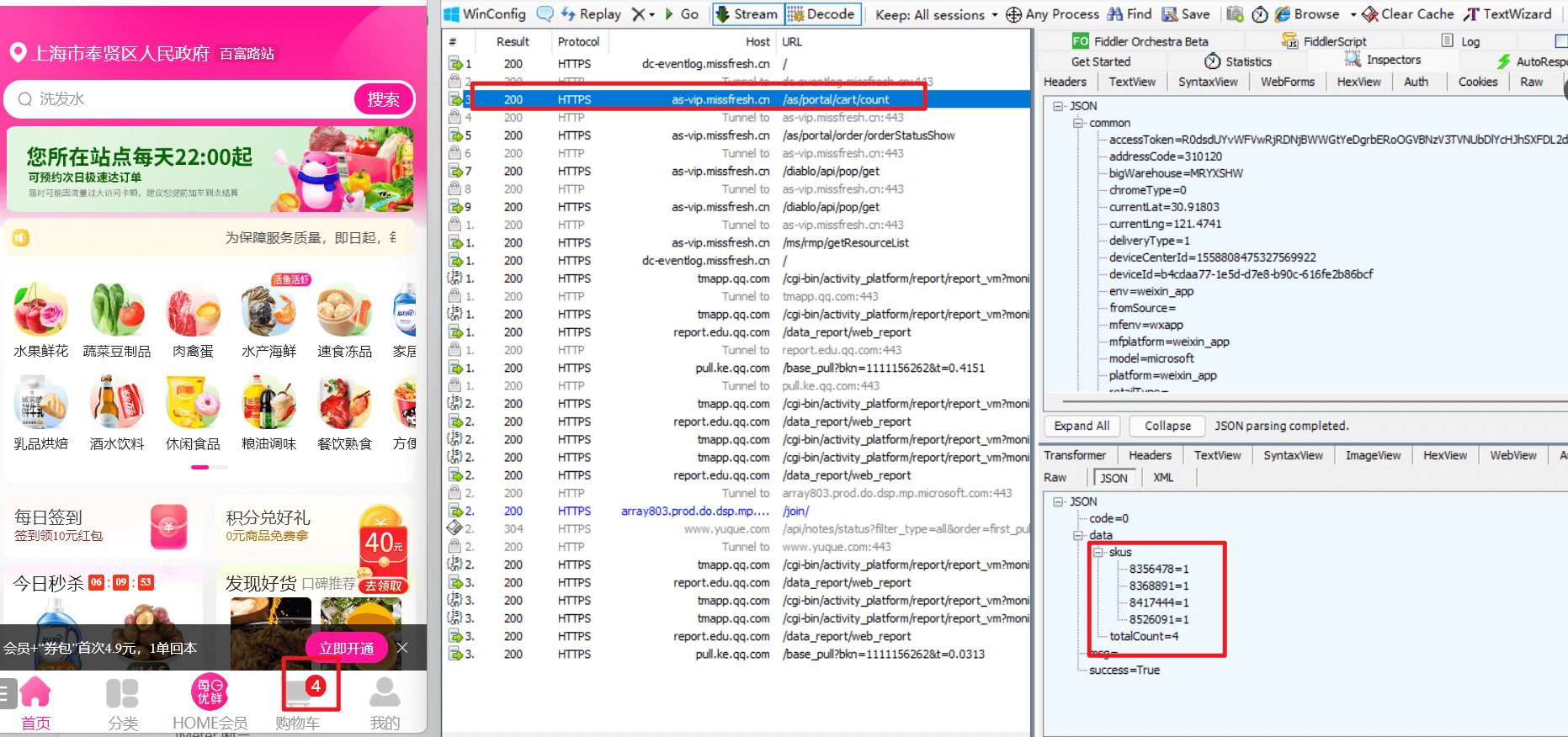Select request WebForms tab
1568x737 pixels.
tap(1288, 82)
